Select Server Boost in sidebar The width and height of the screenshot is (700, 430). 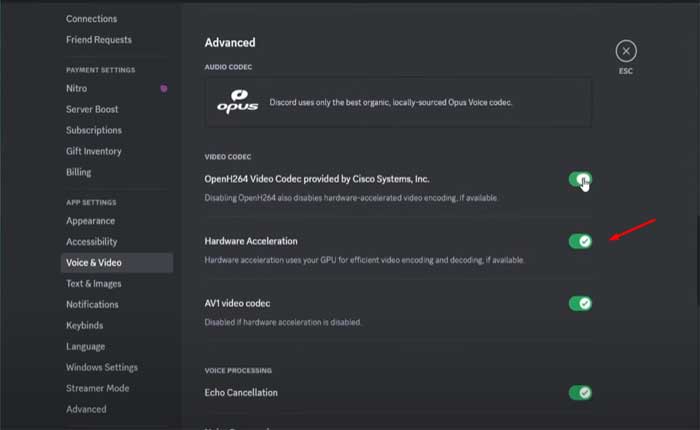92,109
